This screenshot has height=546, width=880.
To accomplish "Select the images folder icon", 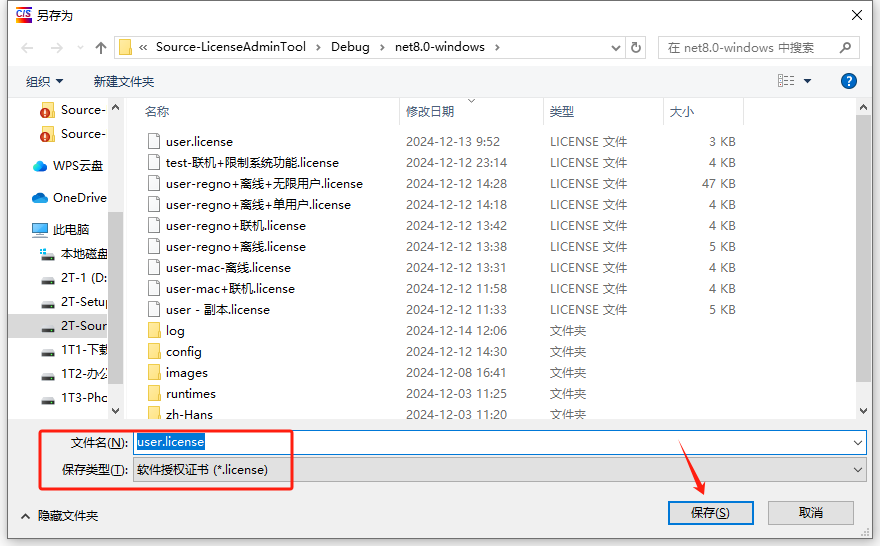I will (x=154, y=373).
